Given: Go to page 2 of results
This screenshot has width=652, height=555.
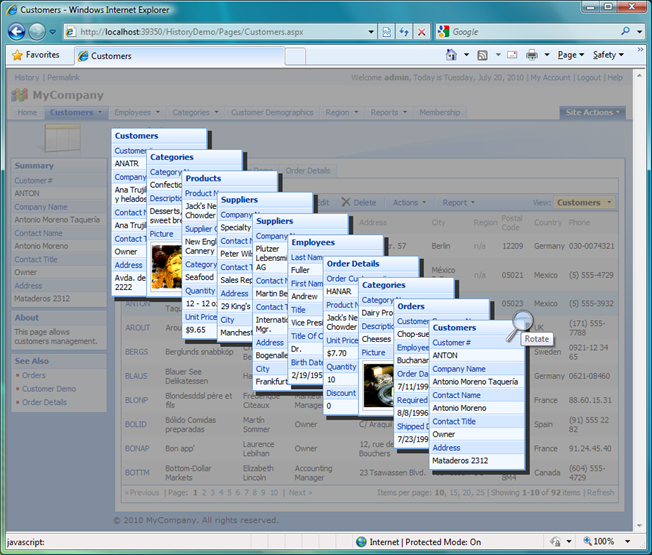Looking at the screenshot, I should tap(204, 493).
